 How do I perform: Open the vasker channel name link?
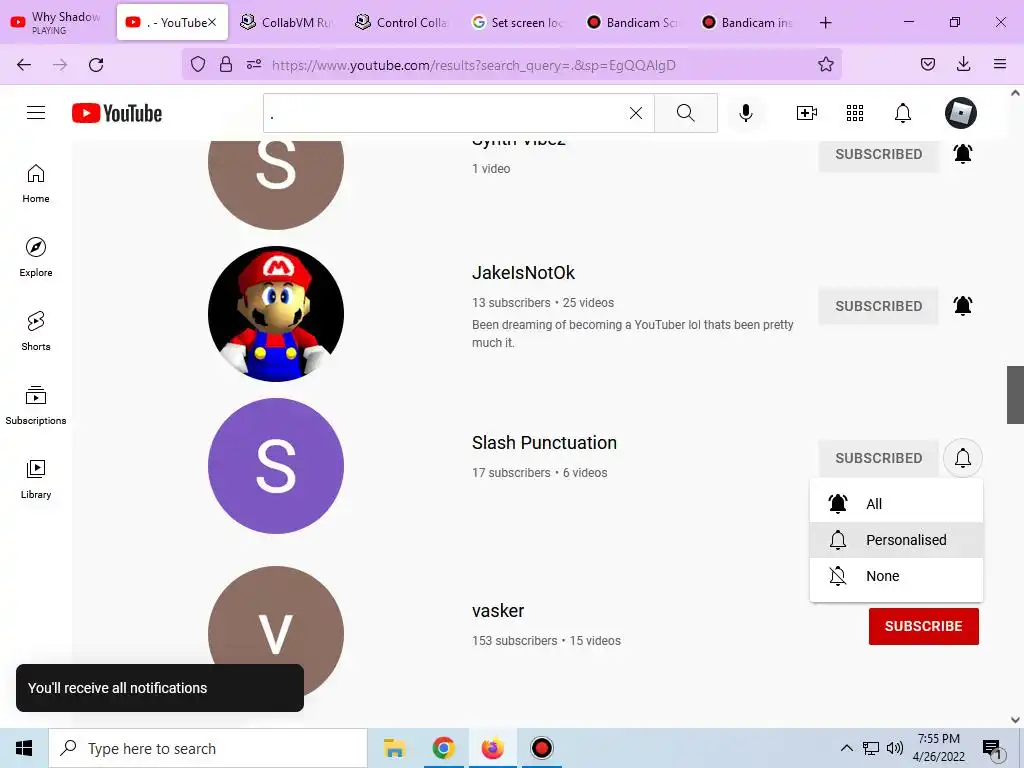498,611
